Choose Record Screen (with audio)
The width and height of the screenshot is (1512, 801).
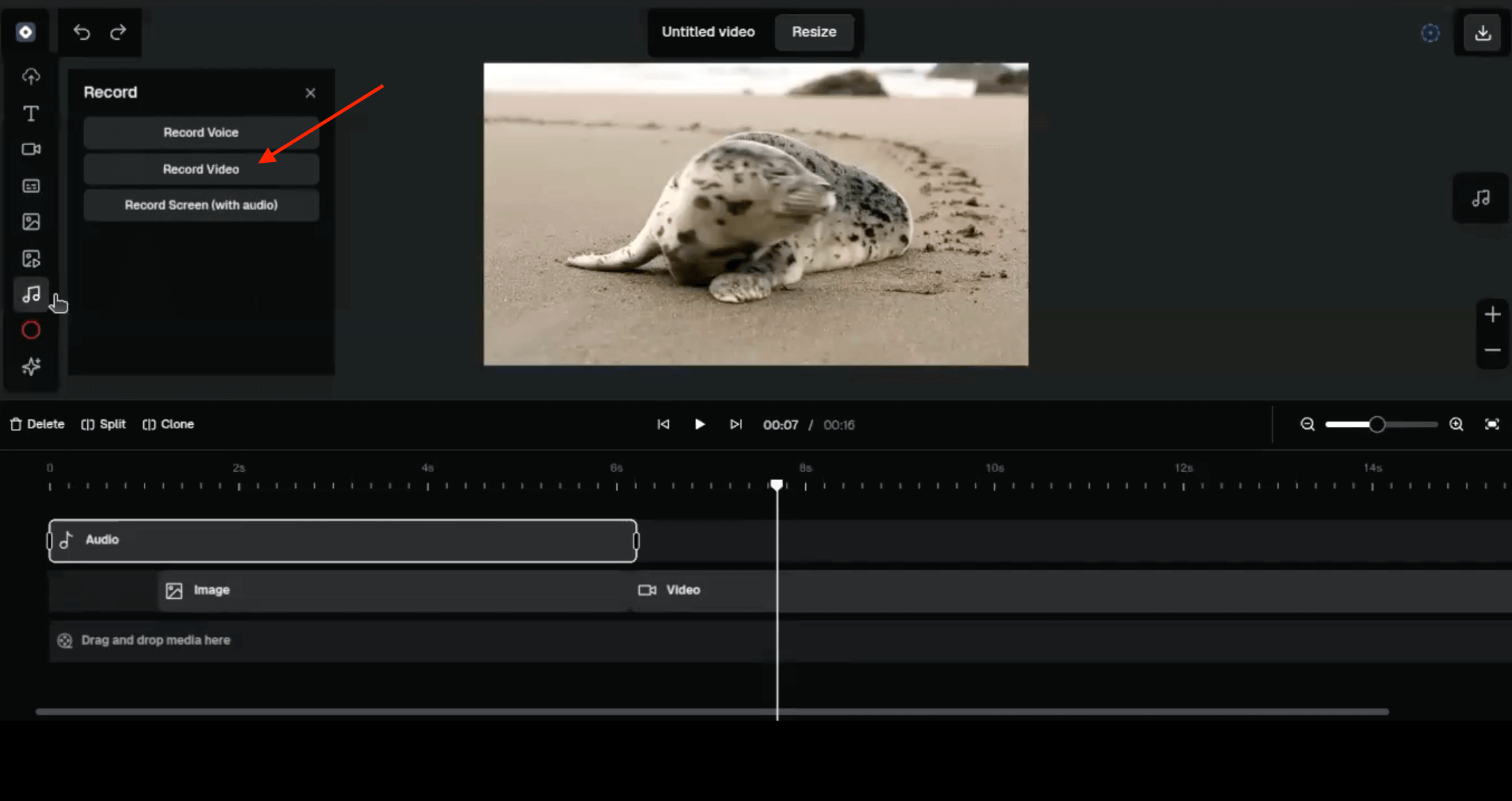(x=201, y=205)
